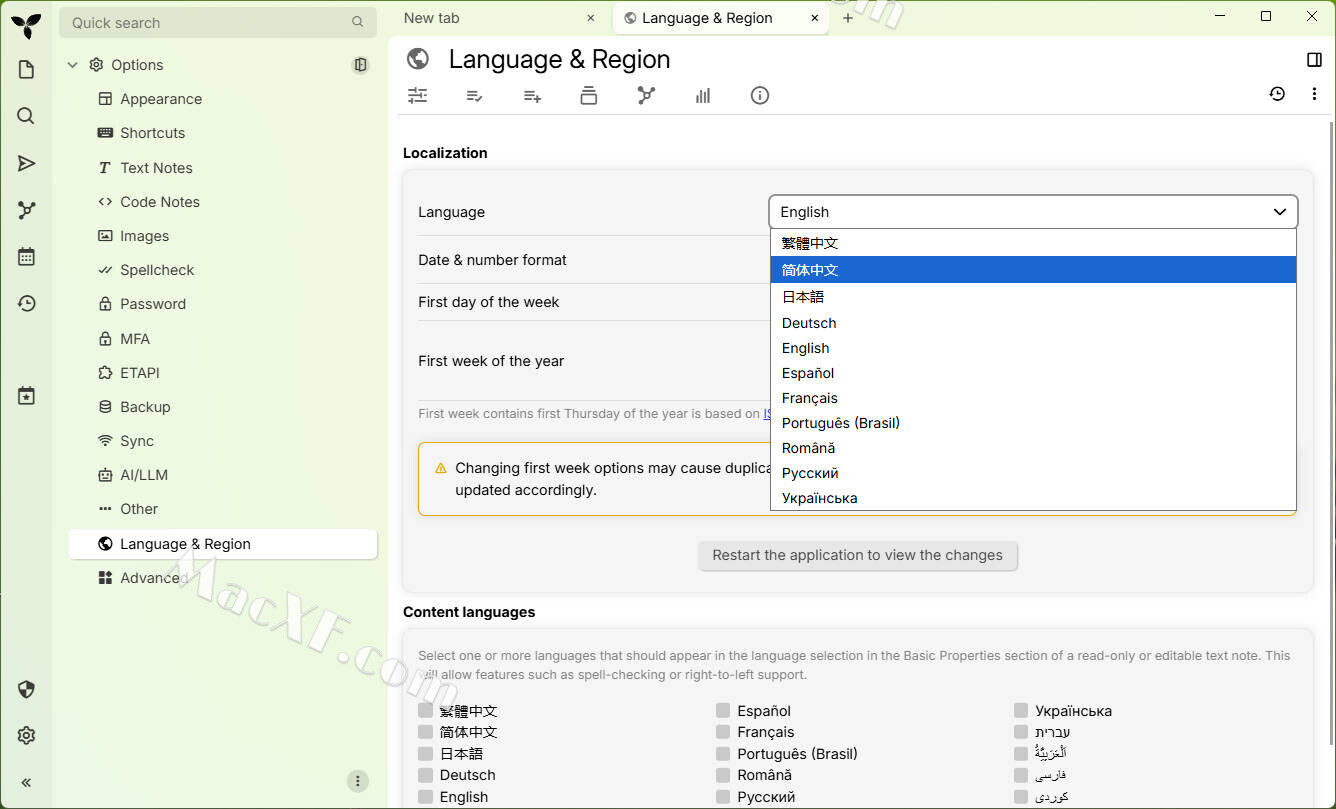Open the bar-chart ribbon icon

pos(703,96)
